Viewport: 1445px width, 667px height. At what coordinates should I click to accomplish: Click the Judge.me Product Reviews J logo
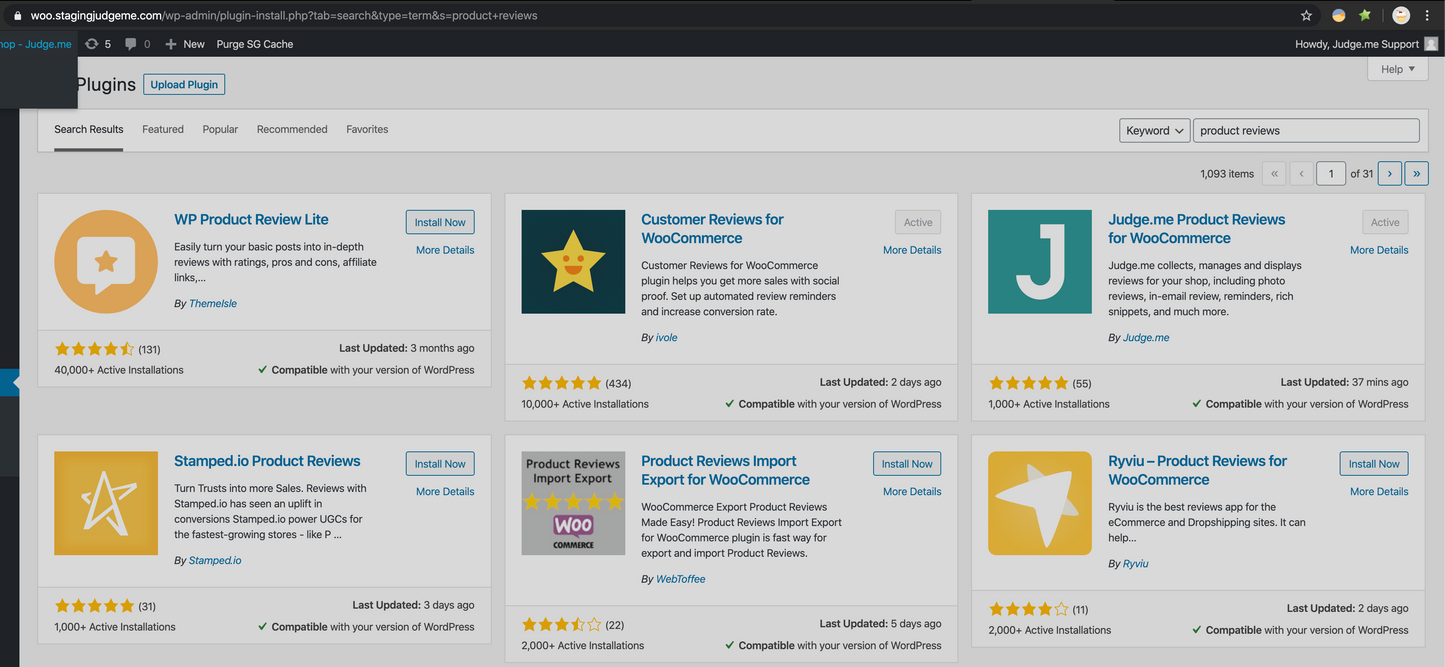tap(1040, 261)
